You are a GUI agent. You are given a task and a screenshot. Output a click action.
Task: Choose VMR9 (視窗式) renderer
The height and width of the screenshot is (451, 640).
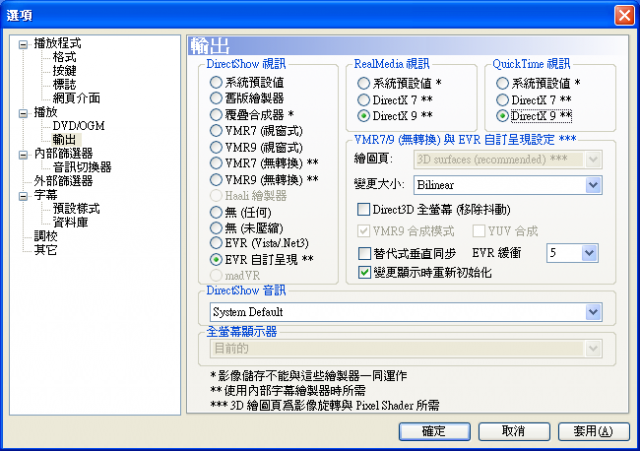pos(216,147)
